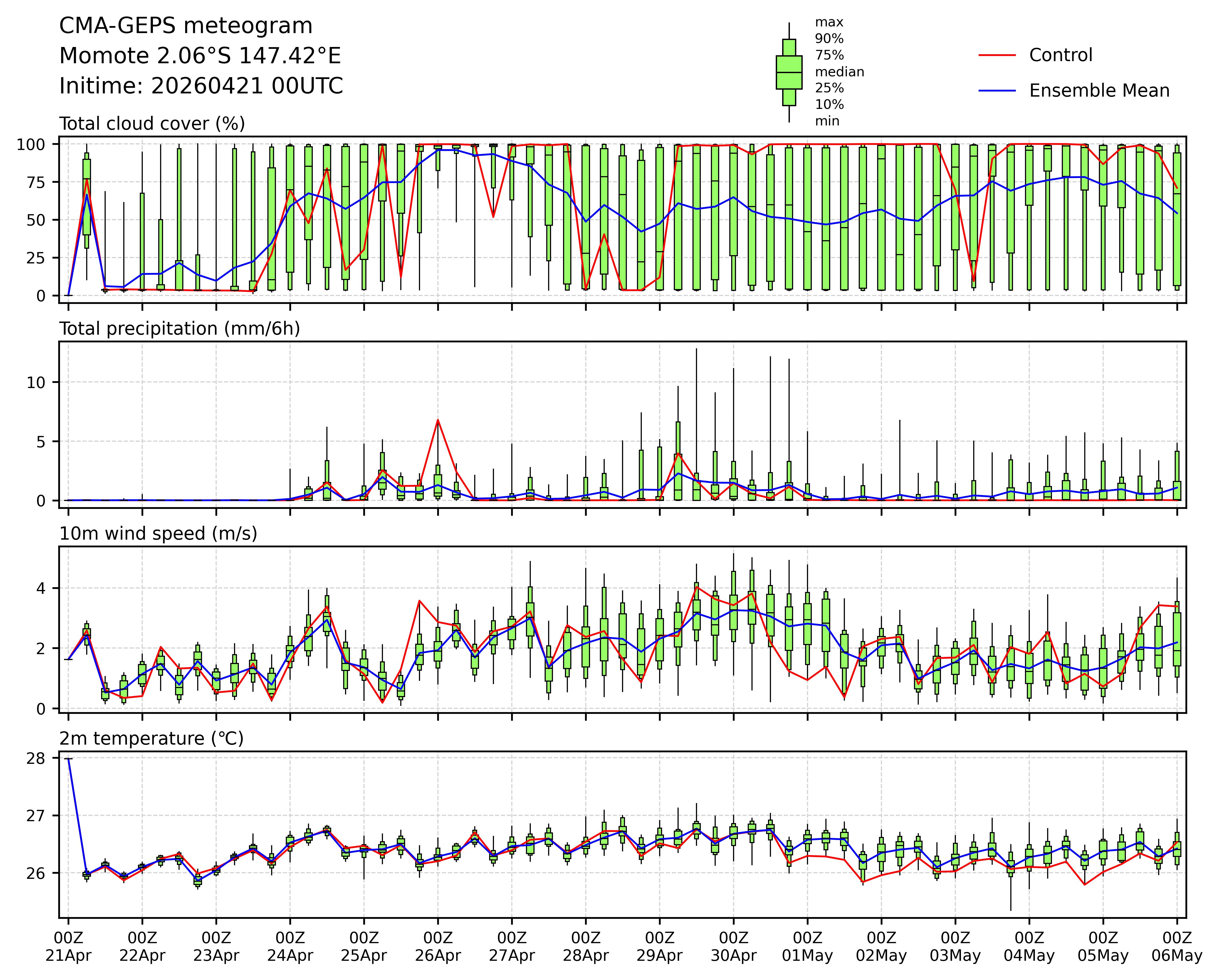This screenshot has height=980, width=1219.
Task: Click the Ensemble Mean legend label
Action: 1099,91
